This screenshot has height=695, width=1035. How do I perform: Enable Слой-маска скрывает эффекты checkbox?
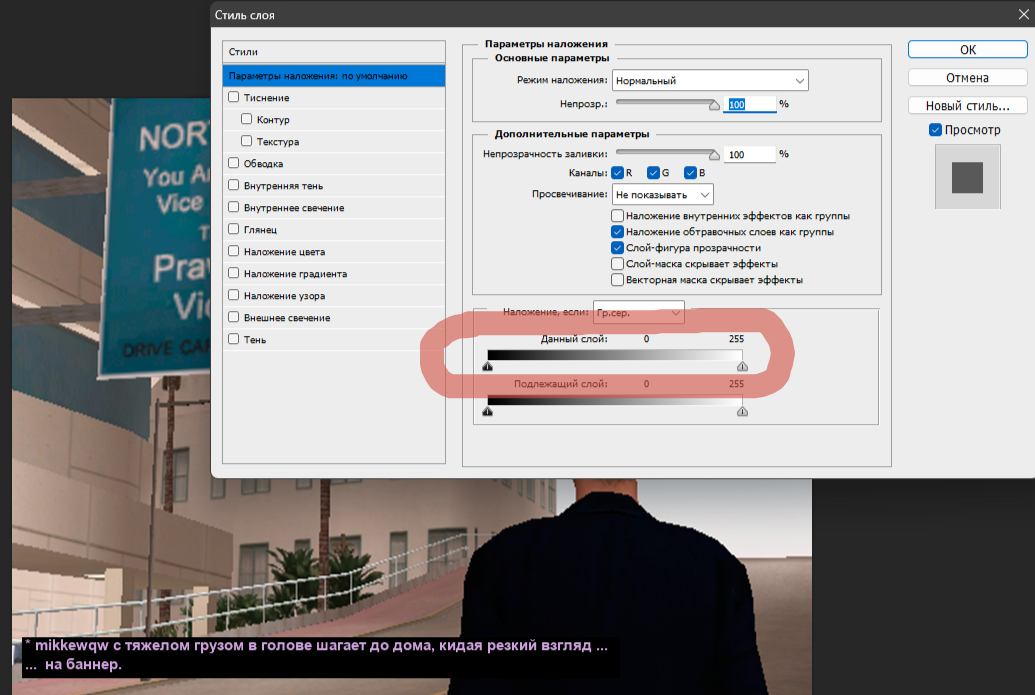pyautogui.click(x=618, y=263)
